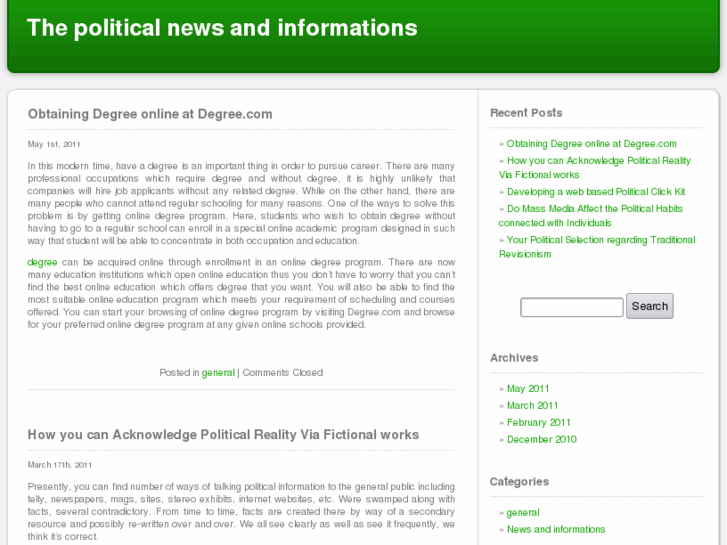The height and width of the screenshot is (545, 727).
Task: Click the 'May 1st, 2011' post date
Action: [x=54, y=144]
